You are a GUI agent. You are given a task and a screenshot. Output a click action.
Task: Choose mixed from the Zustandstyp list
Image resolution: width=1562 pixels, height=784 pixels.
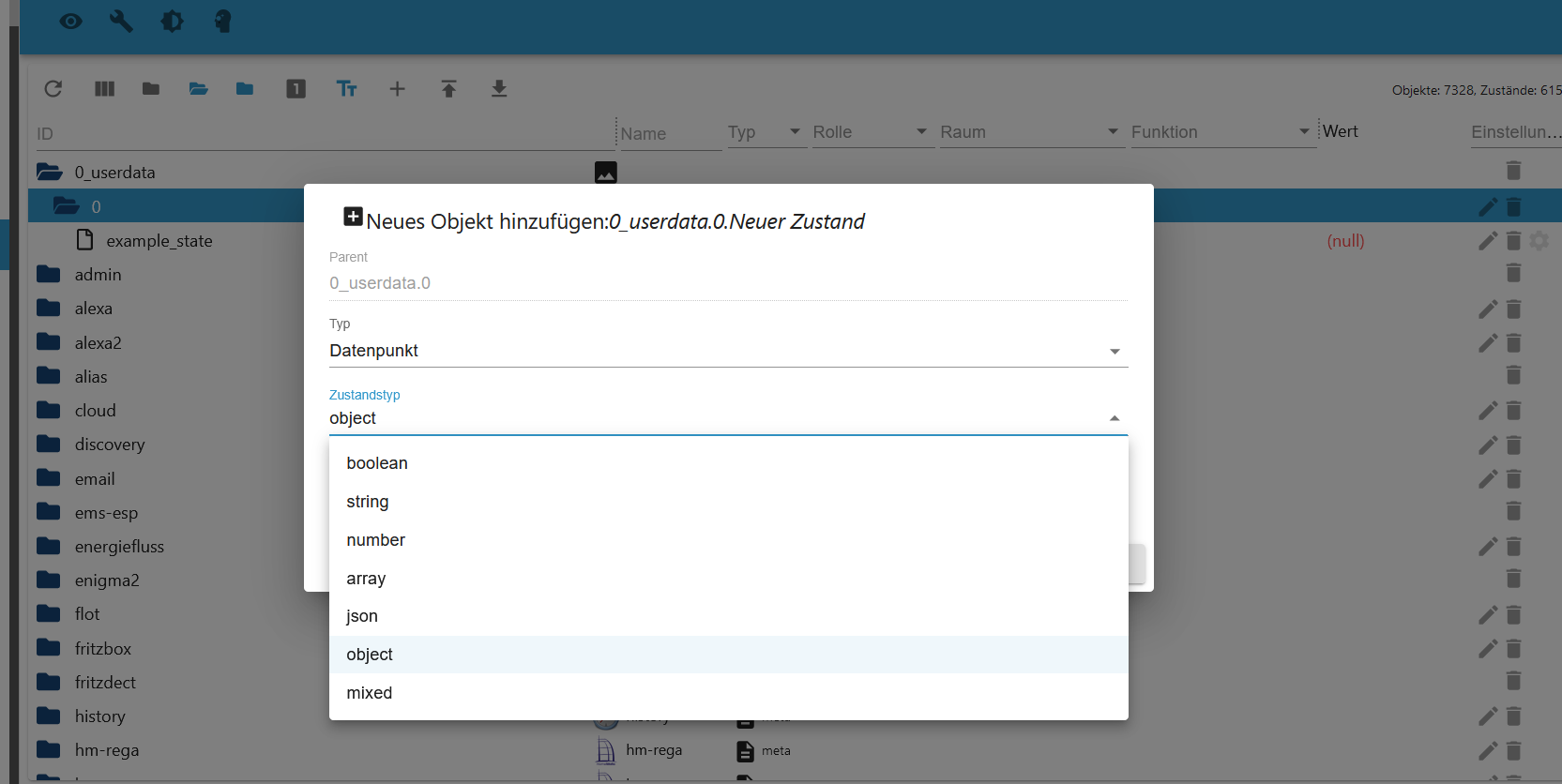coord(728,693)
